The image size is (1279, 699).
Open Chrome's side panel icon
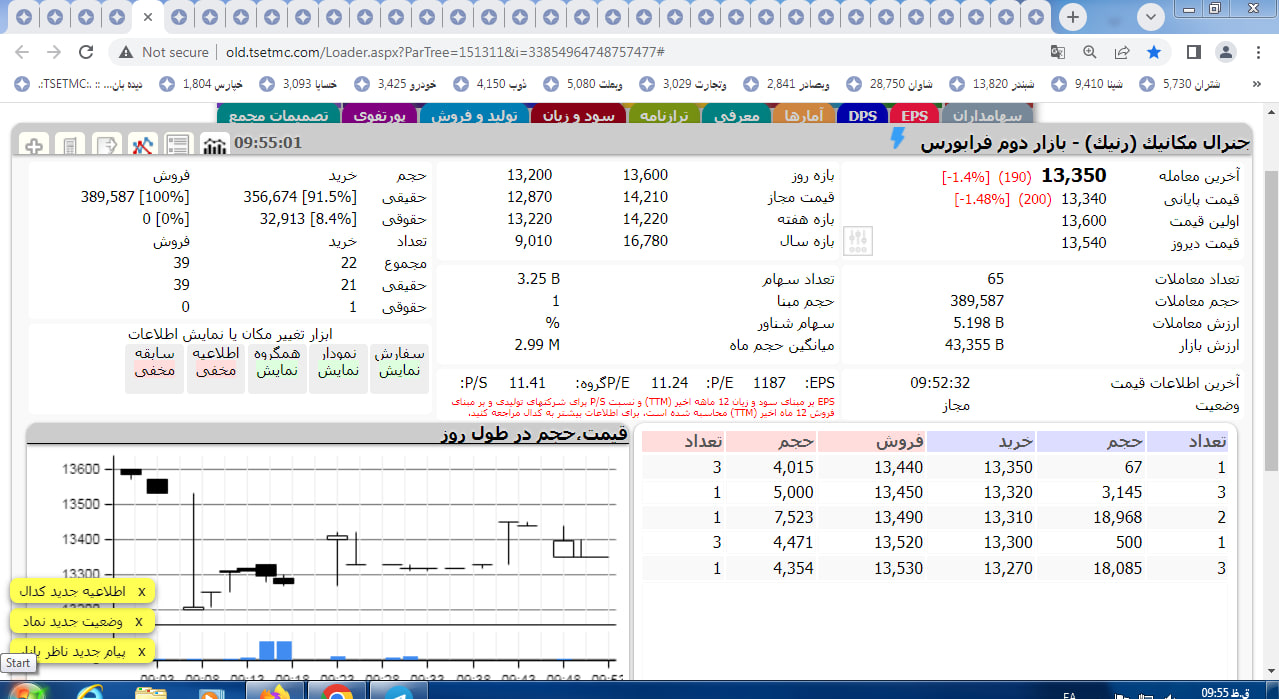point(1193,52)
